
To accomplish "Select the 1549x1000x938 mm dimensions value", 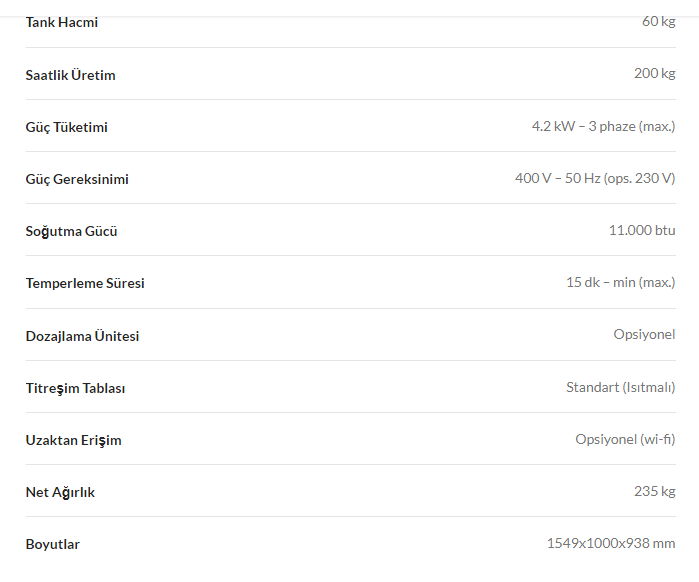I will pos(611,543).
